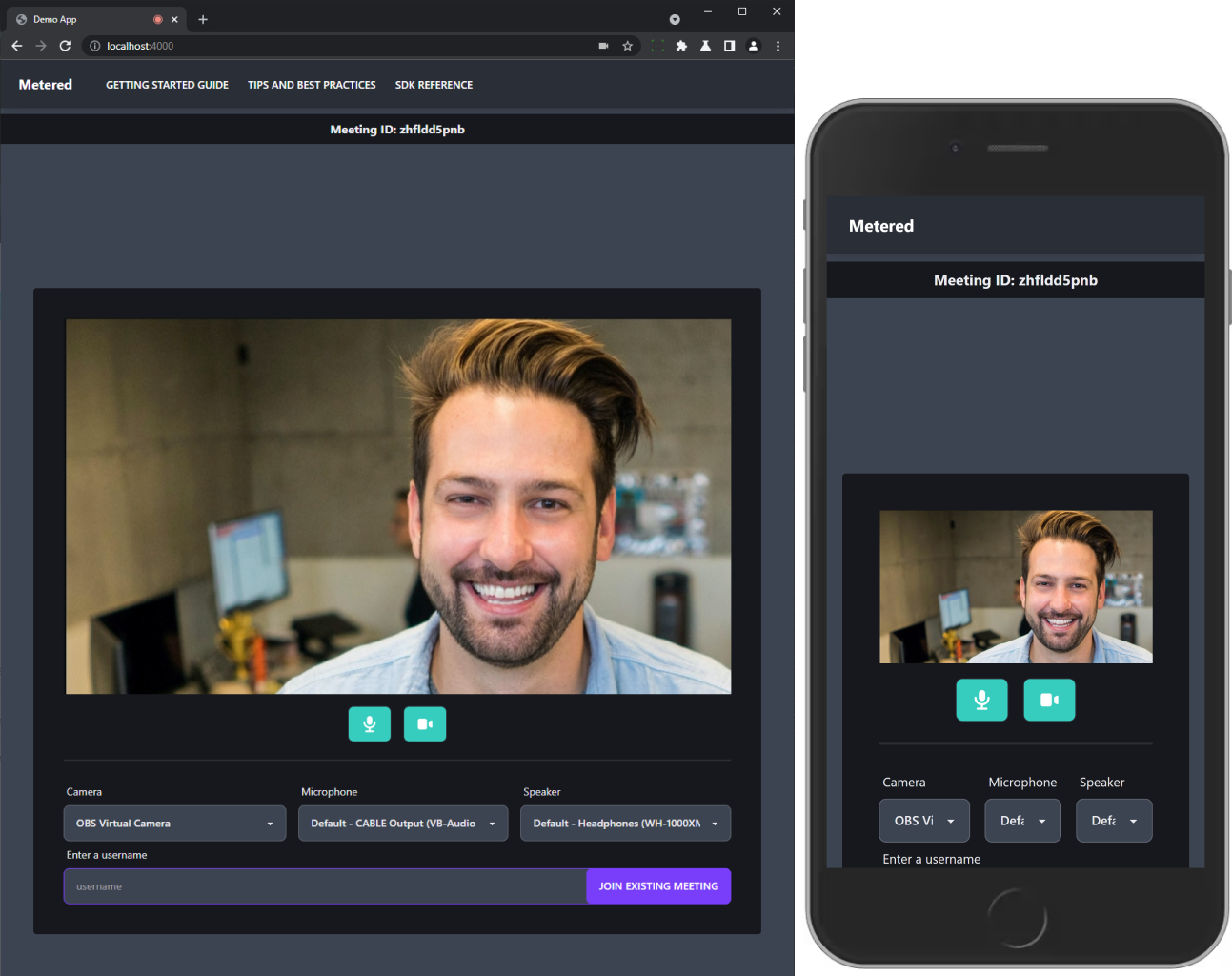This screenshot has height=976, width=1232.
Task: Toggle the microphone button on the phone mockup
Action: click(x=981, y=701)
